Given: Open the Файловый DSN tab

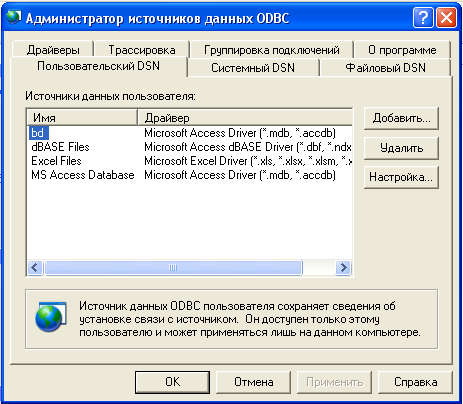Looking at the screenshot, I should [x=386, y=68].
